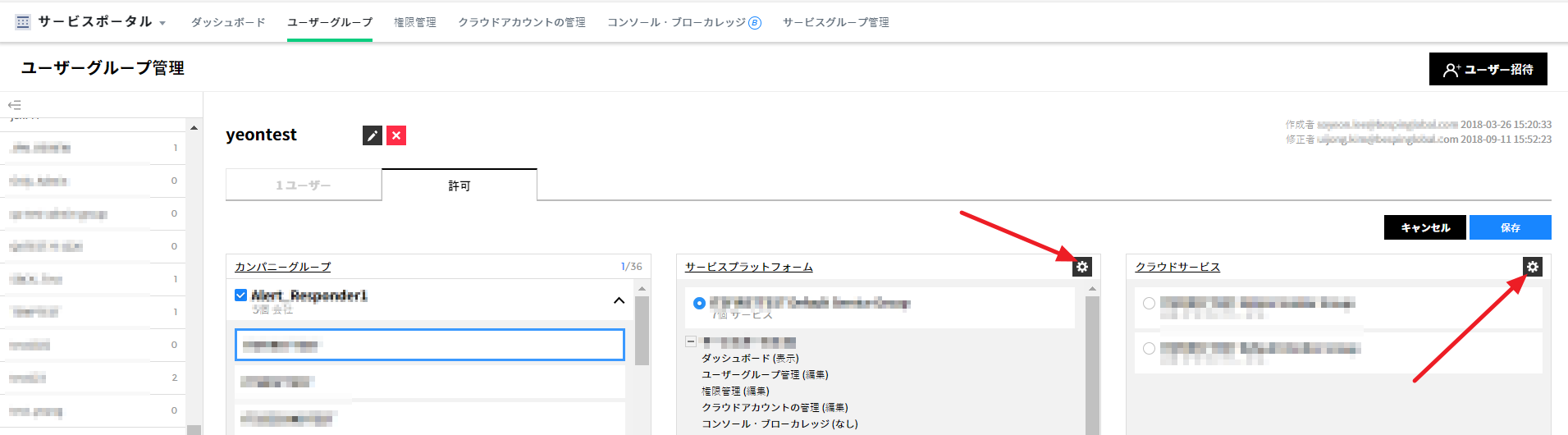Switch to the 1ユーザー tab
The width and height of the screenshot is (1568, 435).
tap(304, 185)
